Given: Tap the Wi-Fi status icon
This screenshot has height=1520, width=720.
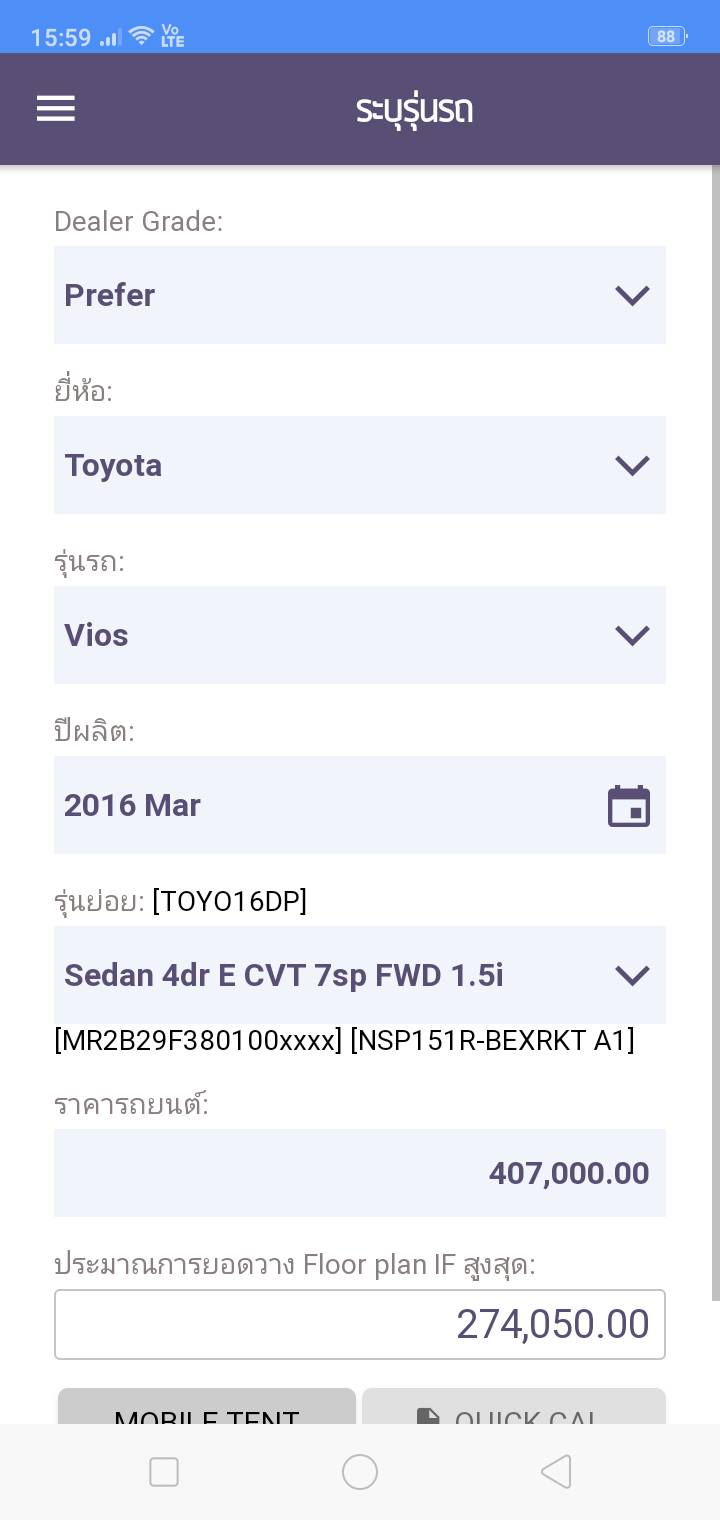Looking at the screenshot, I should tap(141, 37).
